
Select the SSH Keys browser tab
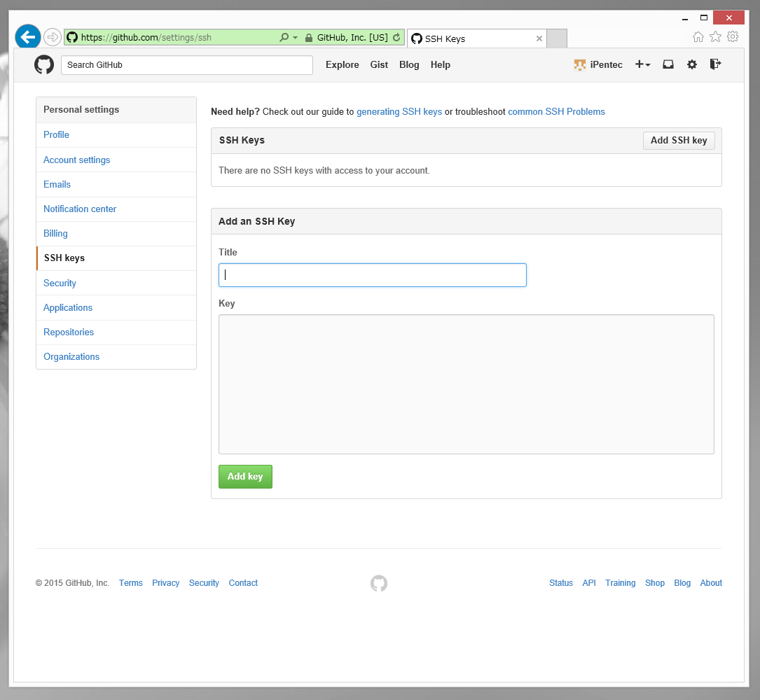point(477,38)
